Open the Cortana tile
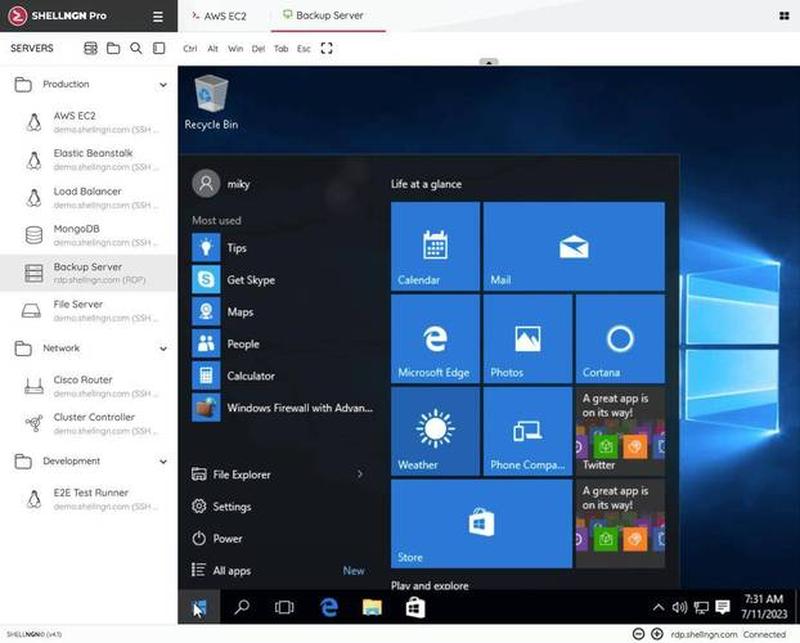Viewport: 800px width, 643px height. coord(620,339)
